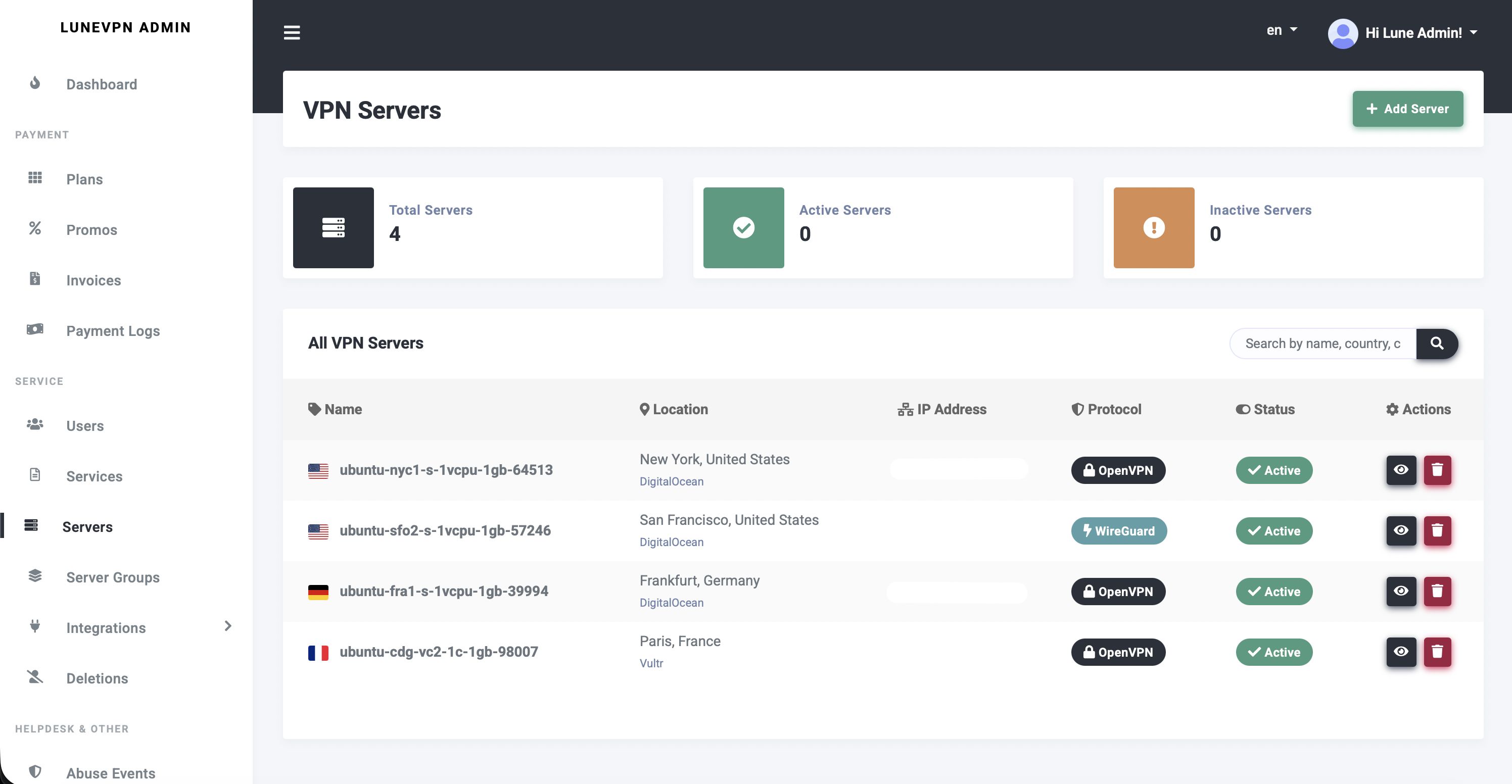Click the hamburger menu icon in top bar

292,33
